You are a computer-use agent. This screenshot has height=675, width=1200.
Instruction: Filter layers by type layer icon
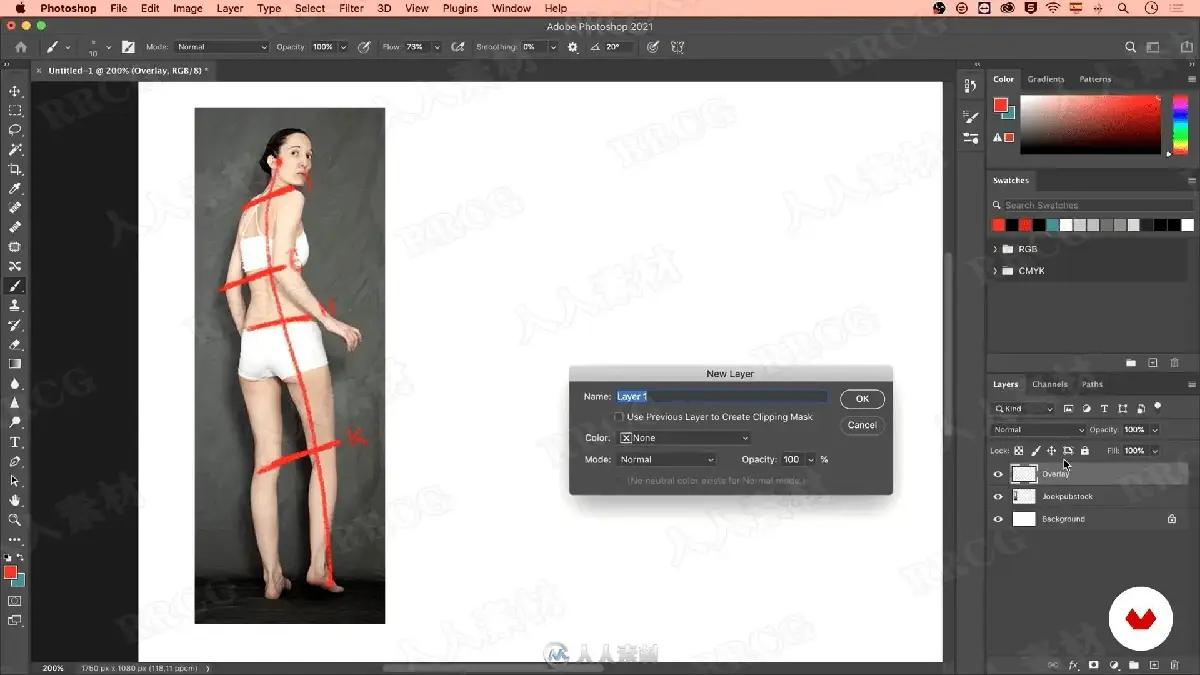(1104, 408)
